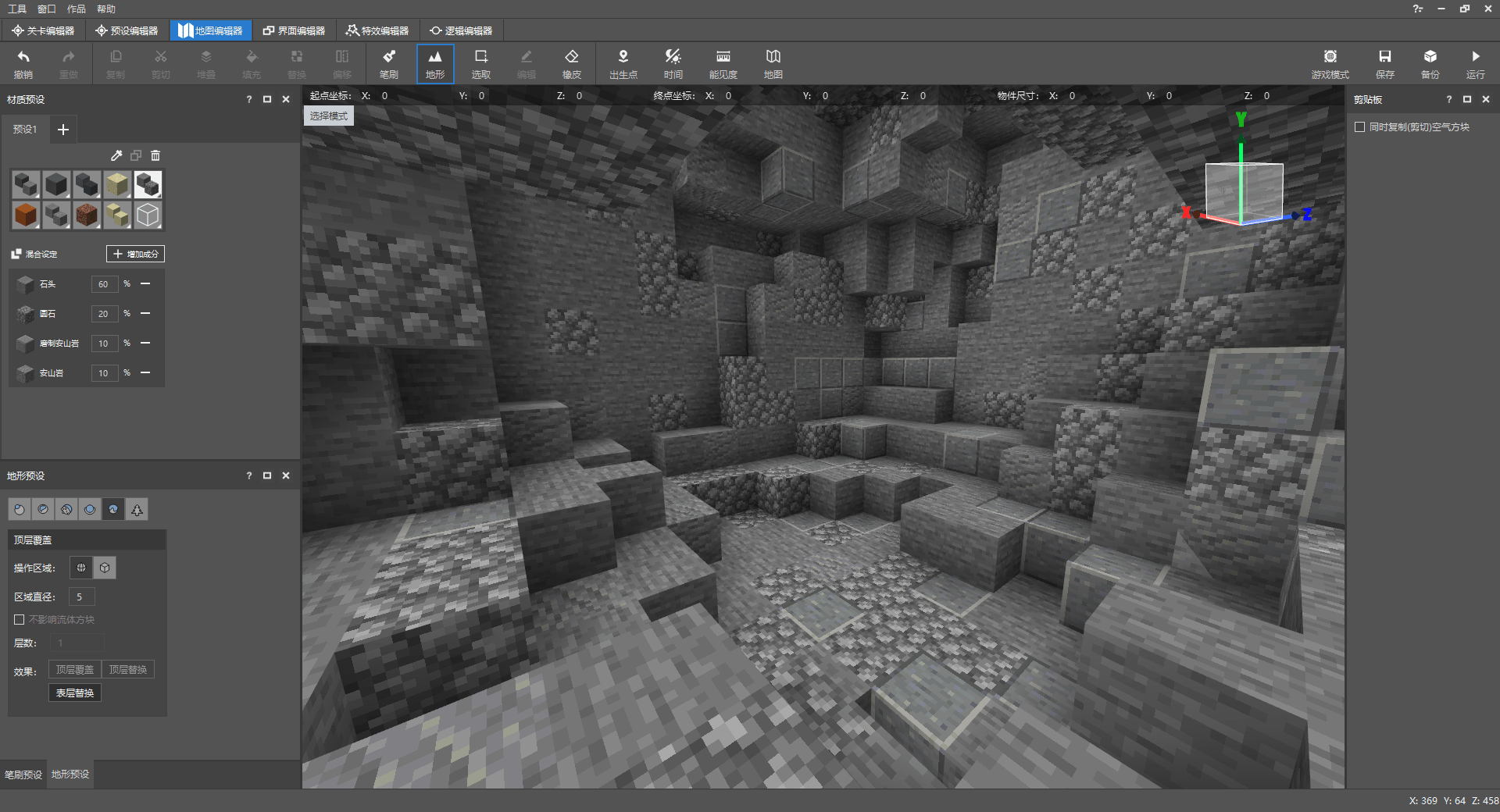This screenshot has width=1500, height=812.
Task: Select the 预设1 tab
Action: (x=25, y=130)
